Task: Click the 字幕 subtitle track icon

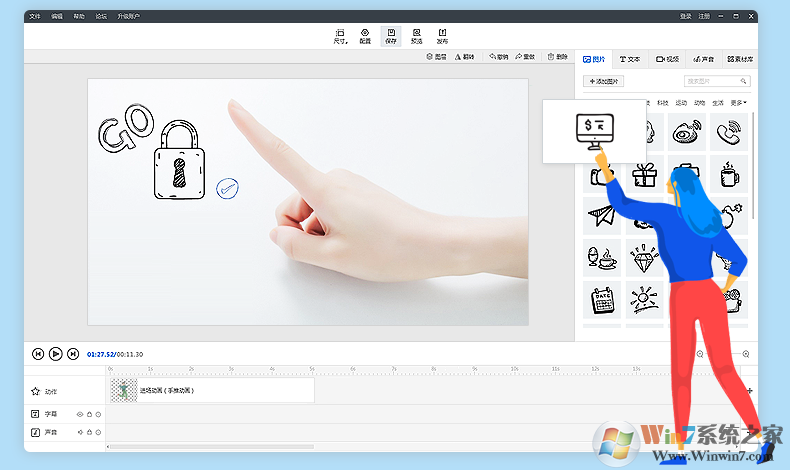Action: tap(35, 414)
